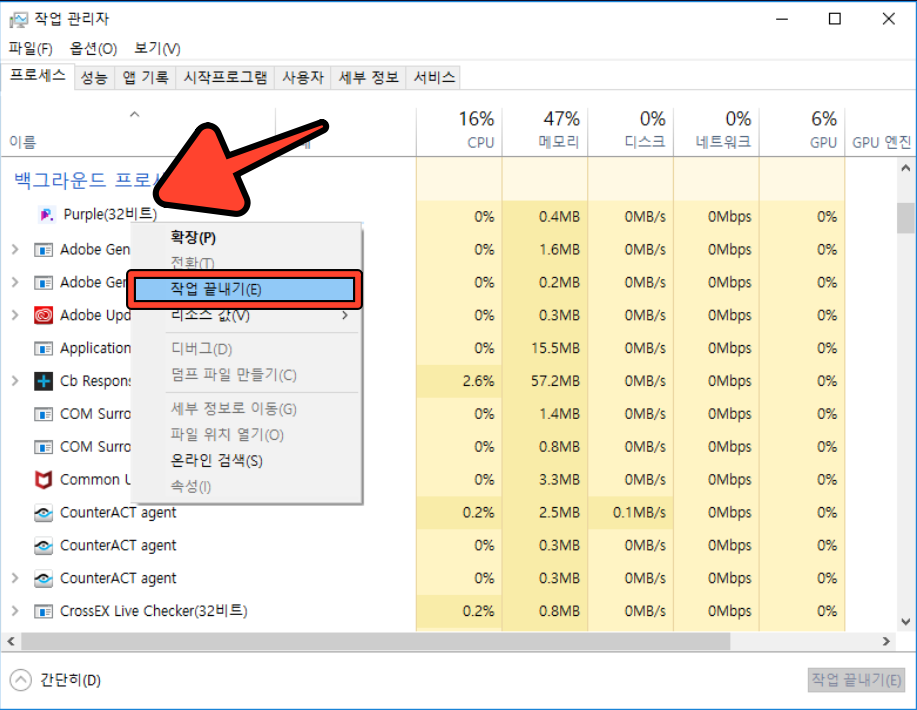Choose 확장(P) in context menu
This screenshot has height=710, width=917.
click(x=246, y=237)
